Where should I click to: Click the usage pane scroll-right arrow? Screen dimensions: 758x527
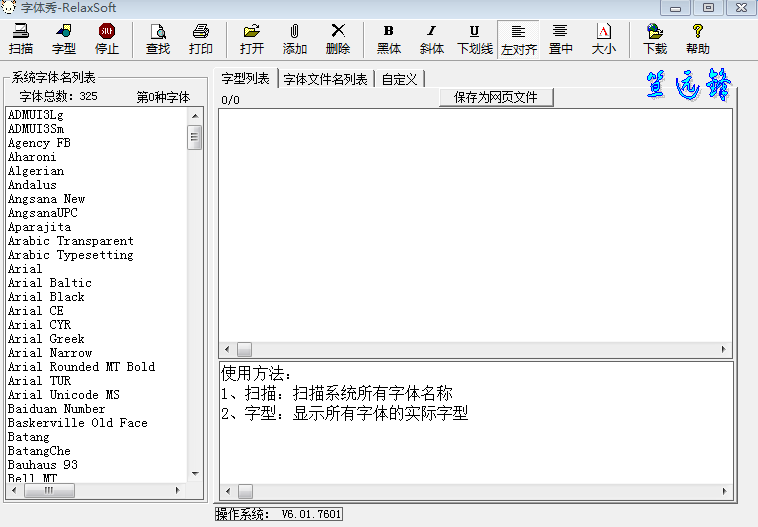(724, 491)
